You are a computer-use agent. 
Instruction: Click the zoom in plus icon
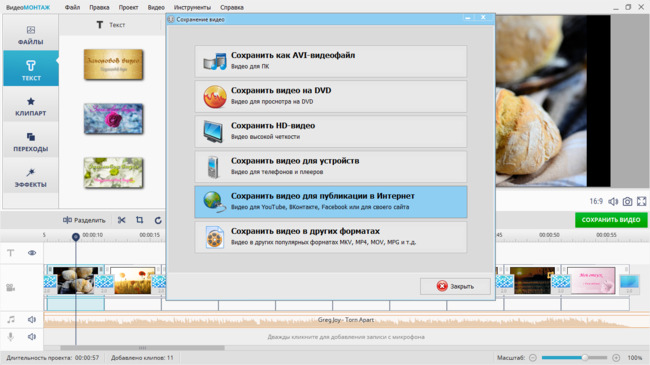(616, 358)
